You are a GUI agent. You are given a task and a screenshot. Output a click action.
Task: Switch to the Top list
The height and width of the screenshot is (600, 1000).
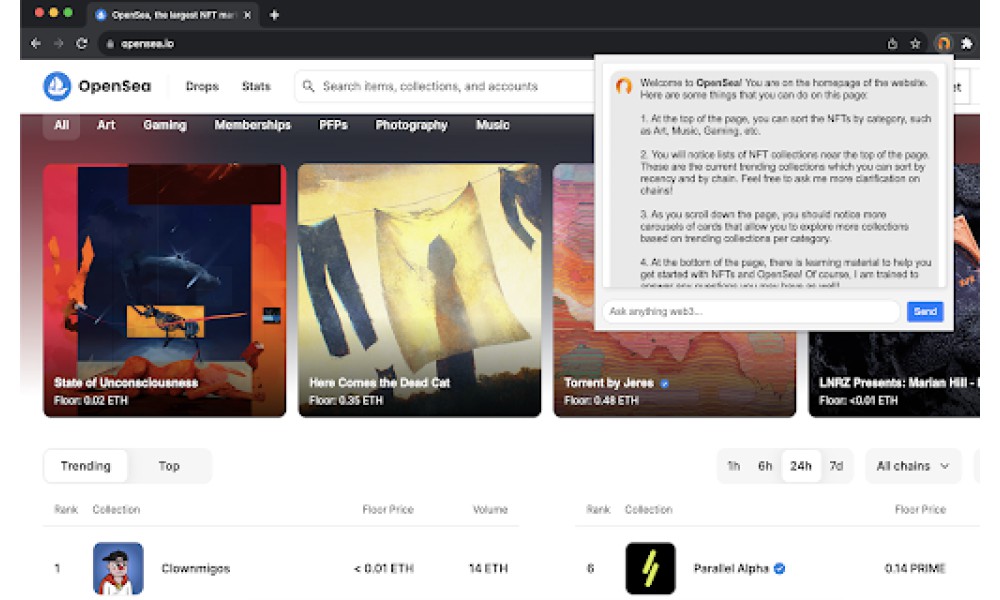pyautogui.click(x=169, y=466)
